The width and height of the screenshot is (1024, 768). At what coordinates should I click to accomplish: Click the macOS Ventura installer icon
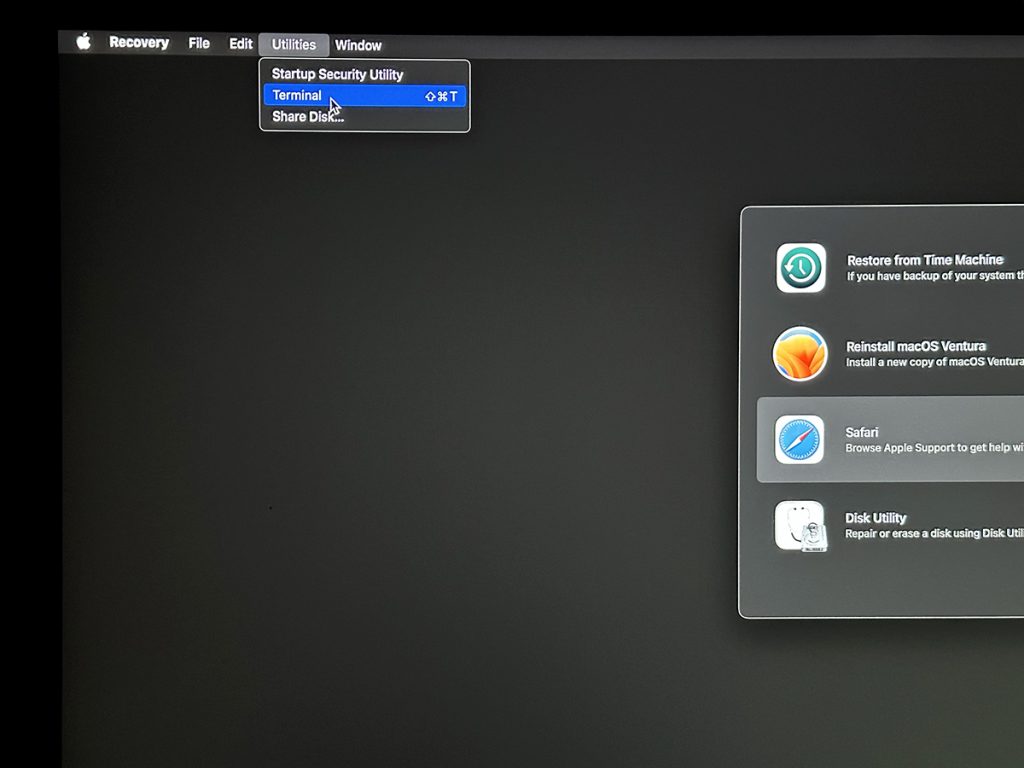[800, 354]
